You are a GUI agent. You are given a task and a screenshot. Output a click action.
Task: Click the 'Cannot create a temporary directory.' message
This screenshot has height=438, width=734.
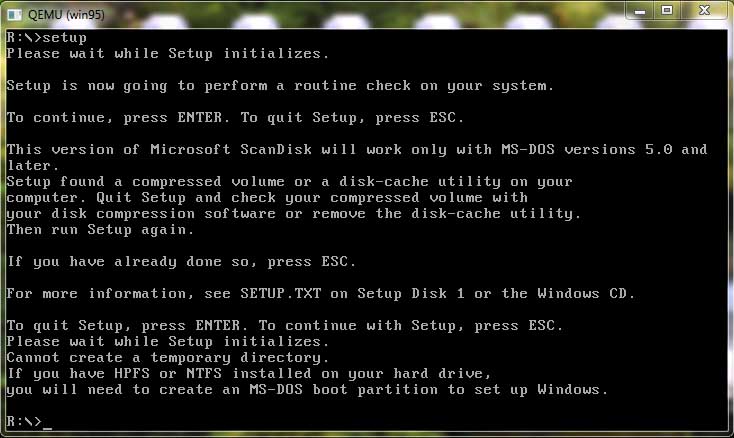167,357
